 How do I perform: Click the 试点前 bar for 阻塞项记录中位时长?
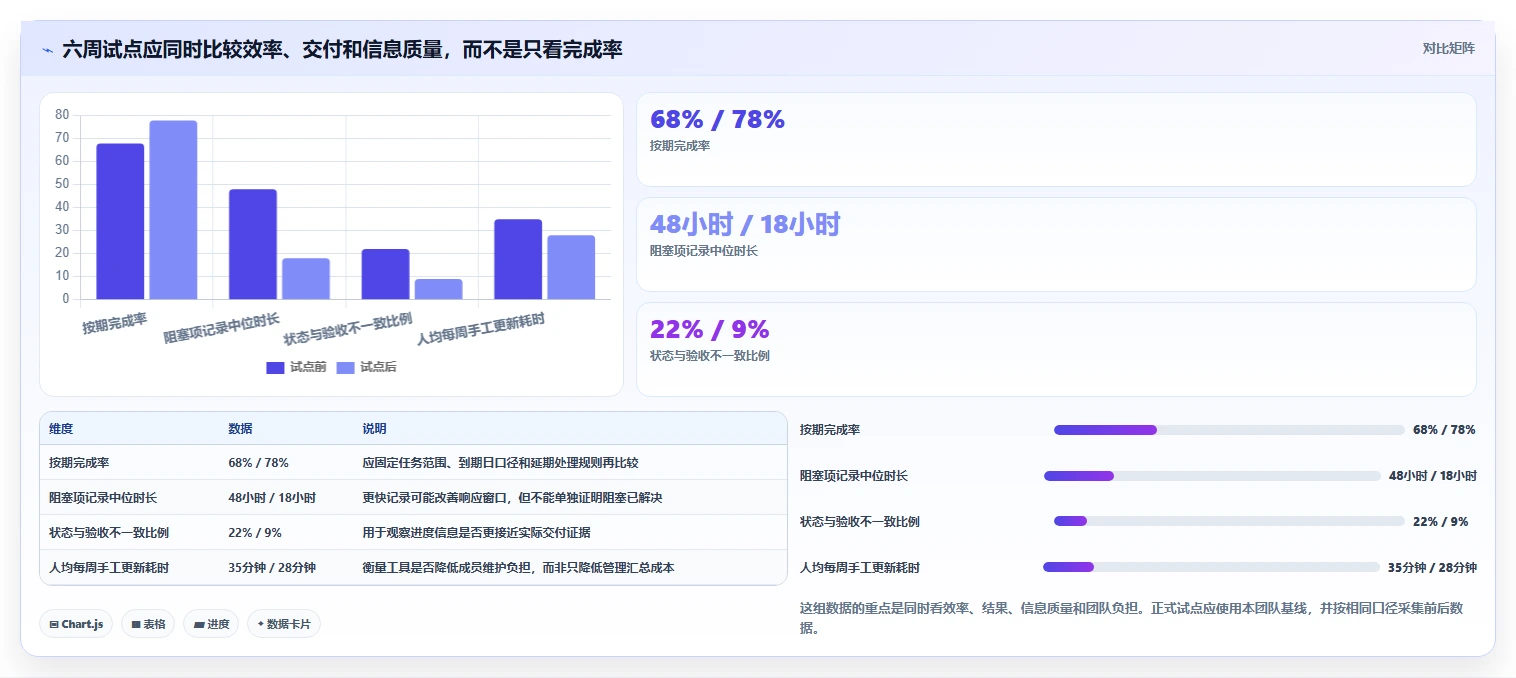pos(253,244)
